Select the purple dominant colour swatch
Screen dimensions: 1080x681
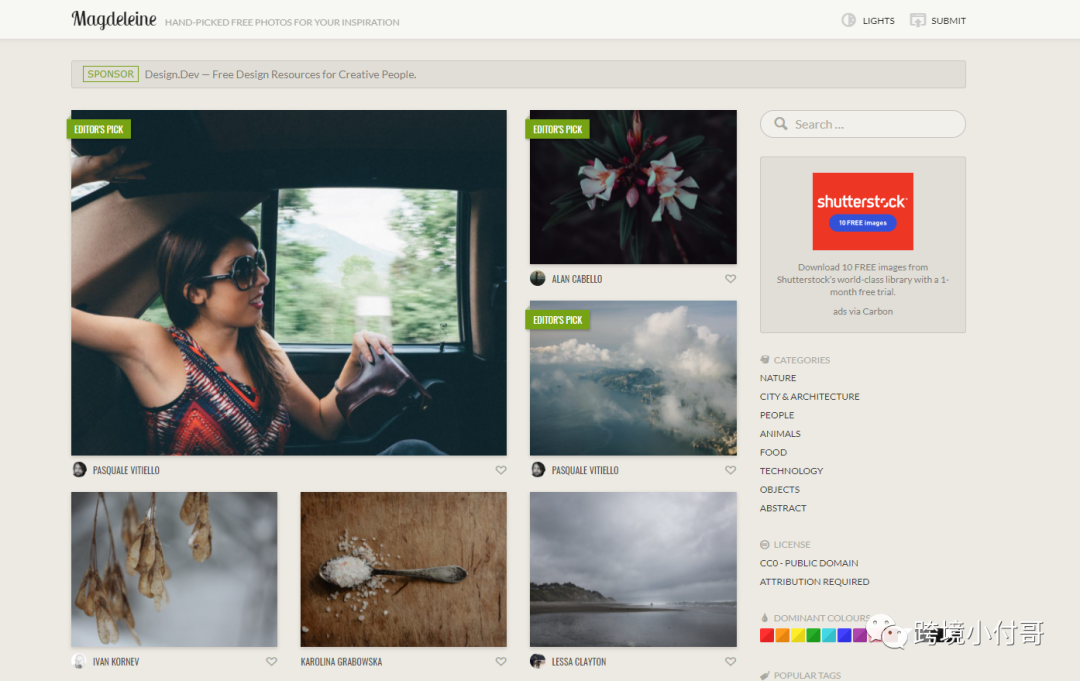click(x=860, y=635)
